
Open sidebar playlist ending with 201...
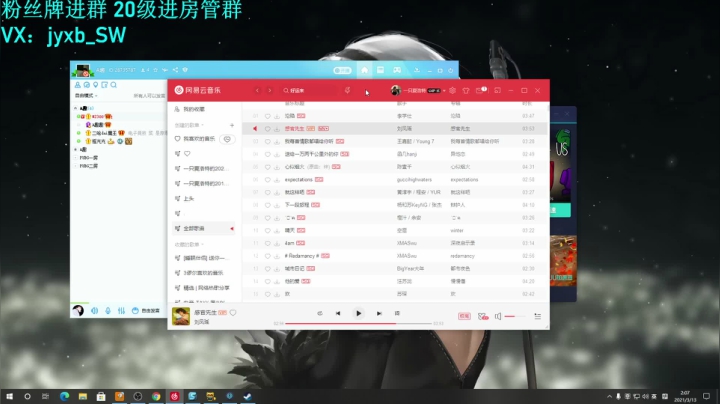(x=202, y=183)
